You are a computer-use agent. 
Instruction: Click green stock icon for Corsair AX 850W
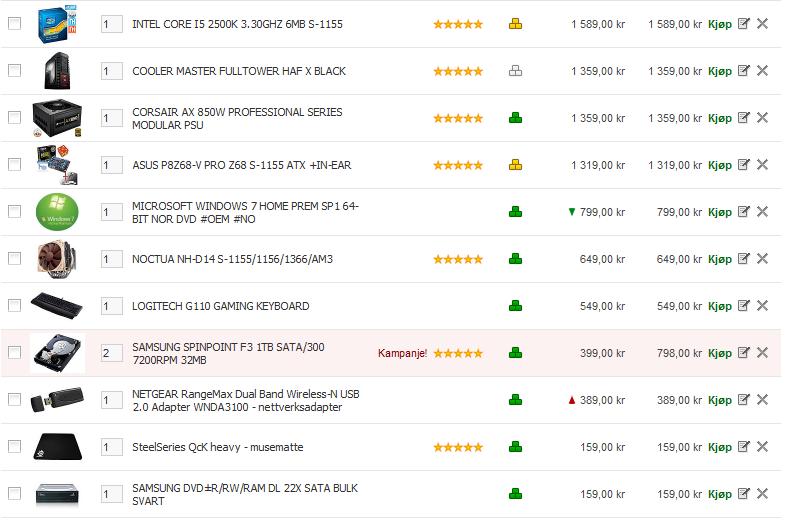click(x=515, y=118)
